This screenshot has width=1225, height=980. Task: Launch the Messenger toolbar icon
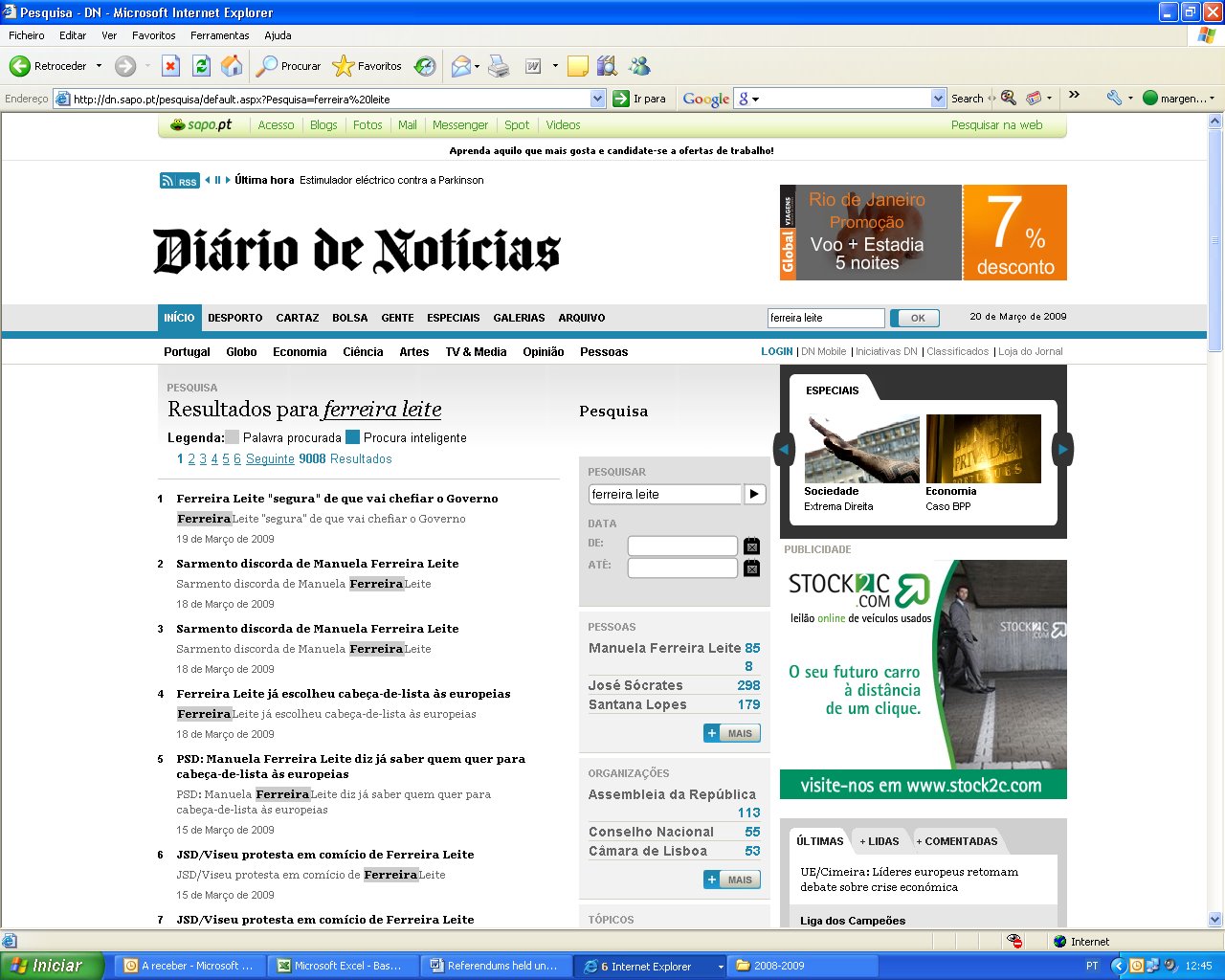tap(639, 66)
